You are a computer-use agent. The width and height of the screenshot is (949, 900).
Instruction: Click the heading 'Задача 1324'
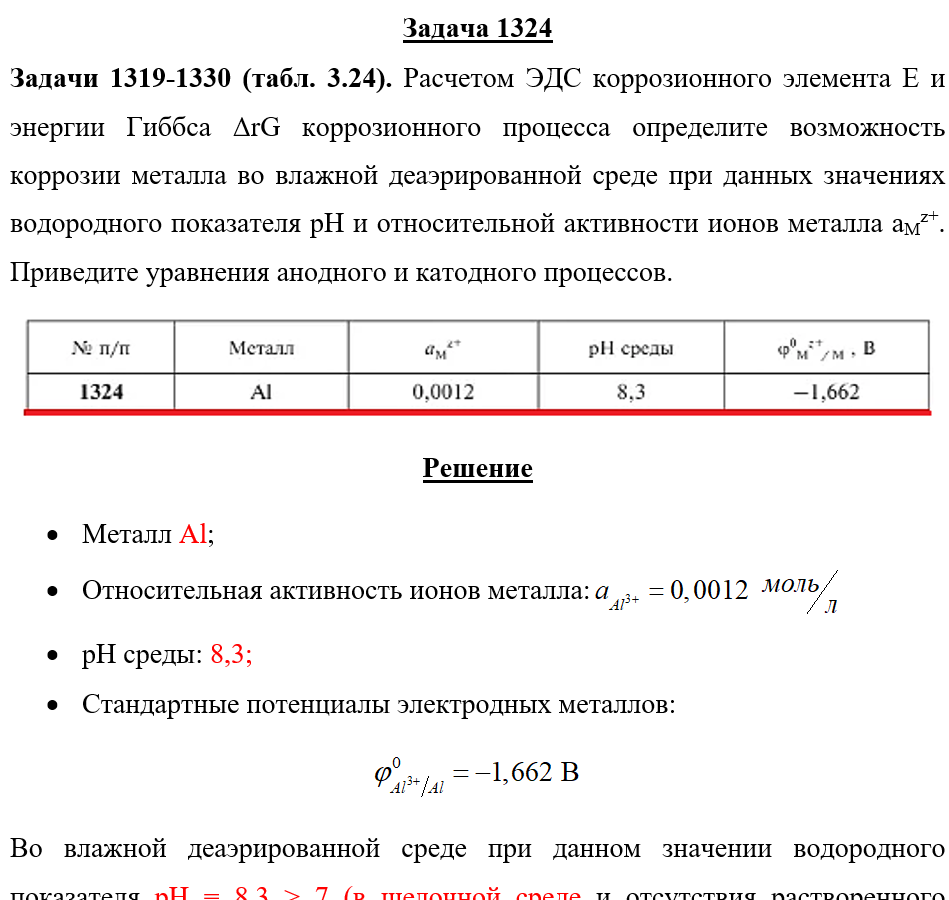pyautogui.click(x=477, y=28)
